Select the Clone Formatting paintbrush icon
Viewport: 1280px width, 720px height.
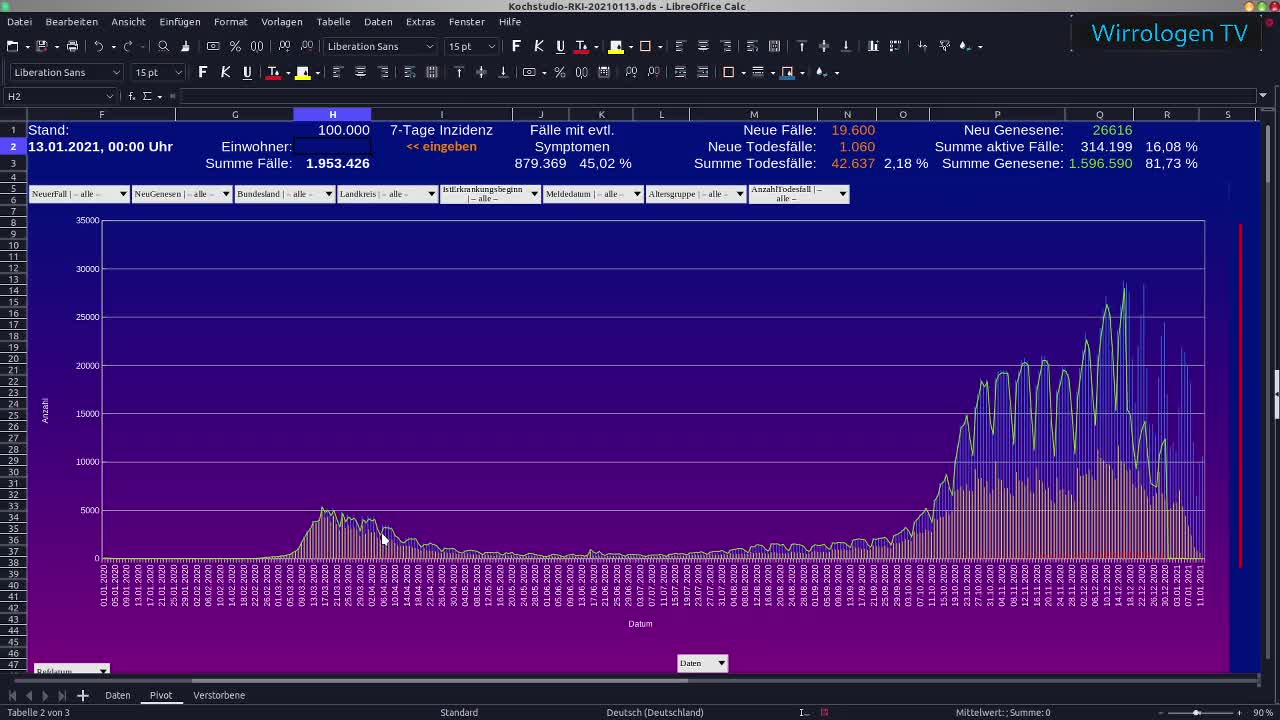coord(185,46)
